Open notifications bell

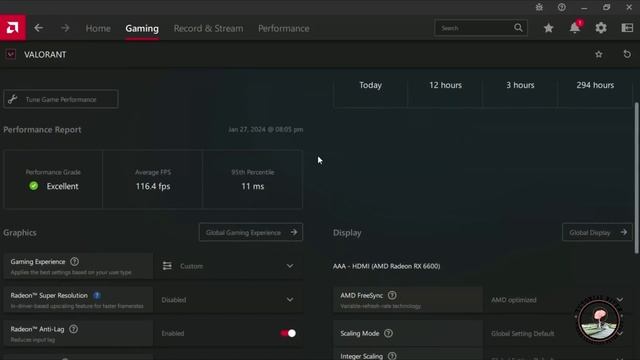[575, 28]
